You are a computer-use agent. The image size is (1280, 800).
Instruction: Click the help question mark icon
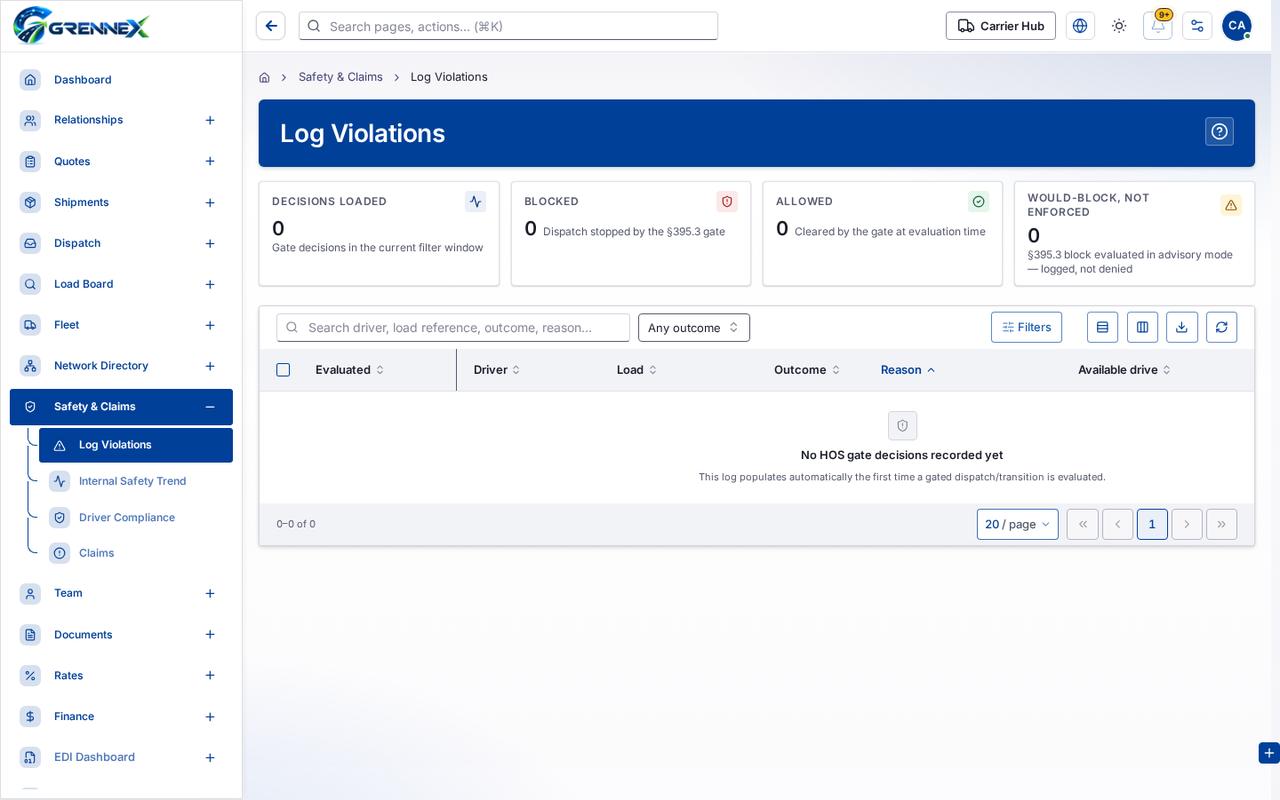[x=1219, y=131]
